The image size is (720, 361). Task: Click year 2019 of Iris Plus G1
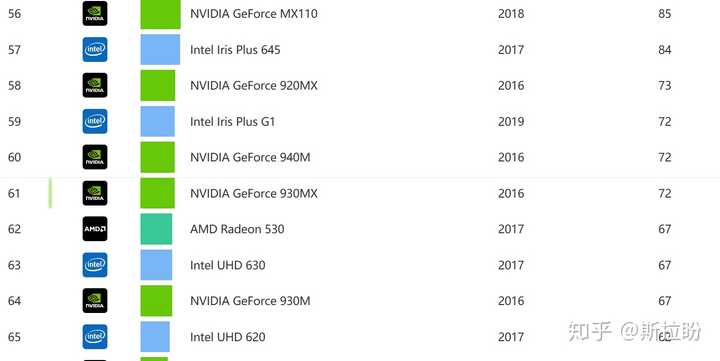point(511,122)
